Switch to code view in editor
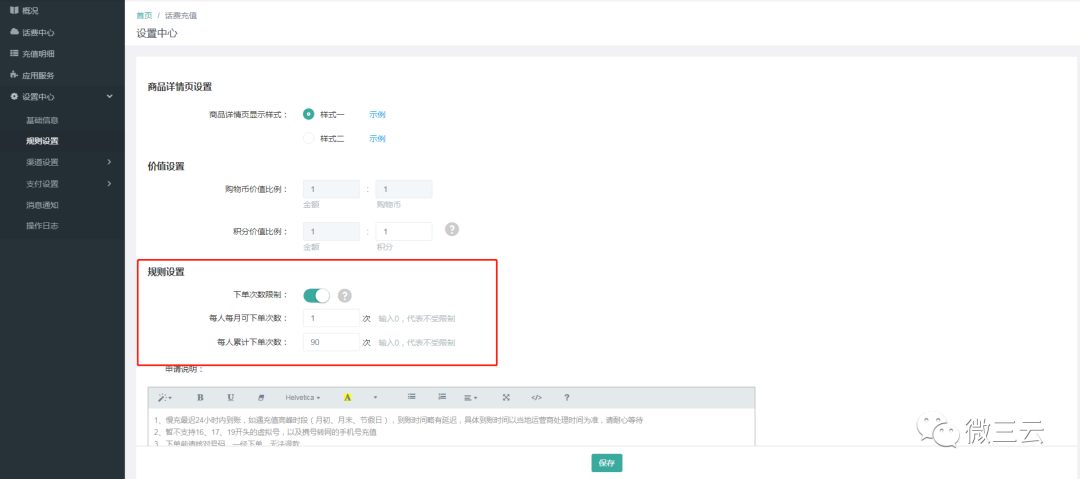Viewport: 1080px width, 479px height. [x=537, y=398]
